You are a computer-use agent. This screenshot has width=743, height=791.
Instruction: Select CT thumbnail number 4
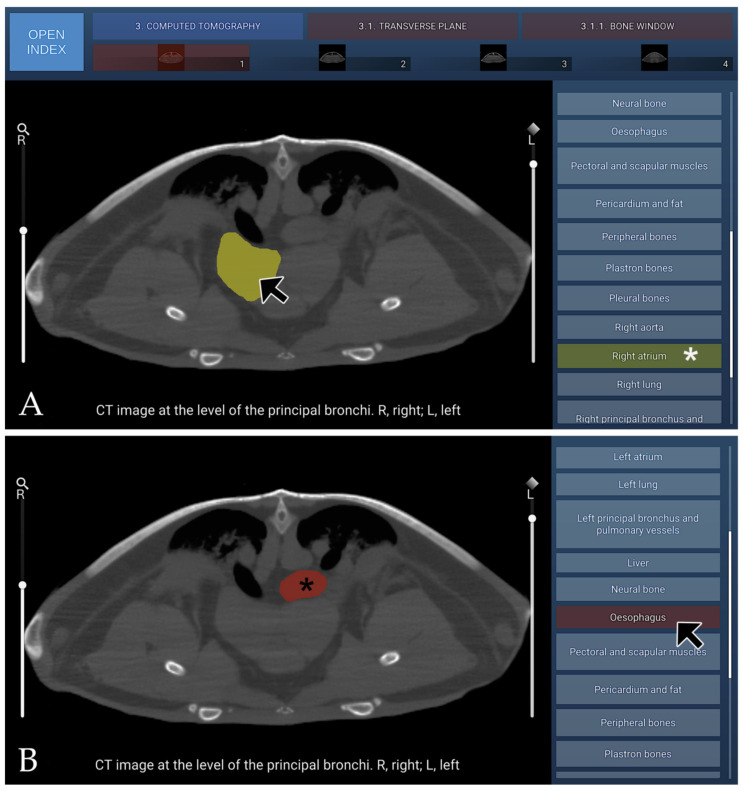tap(655, 58)
